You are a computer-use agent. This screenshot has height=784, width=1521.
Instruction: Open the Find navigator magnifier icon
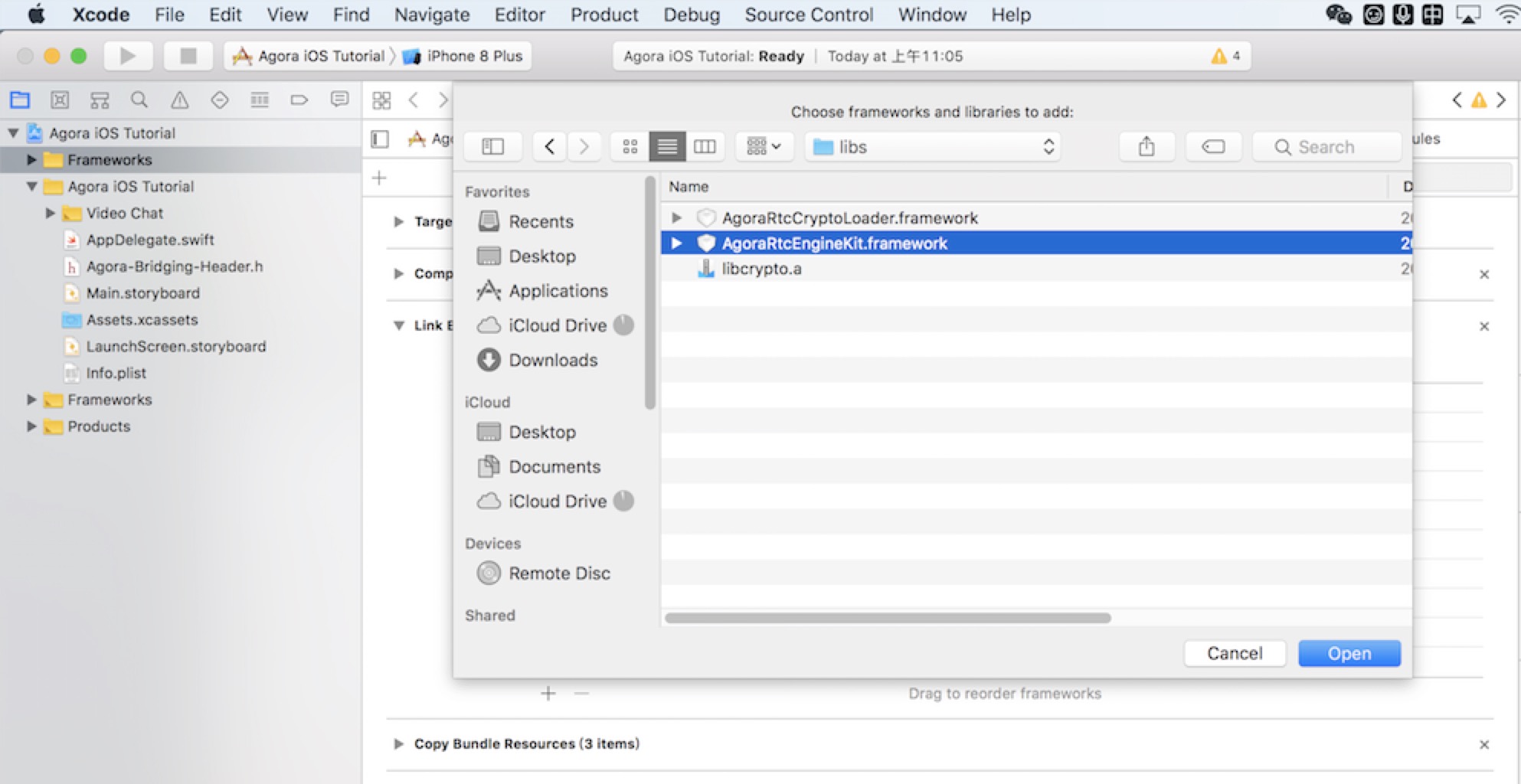click(x=139, y=100)
